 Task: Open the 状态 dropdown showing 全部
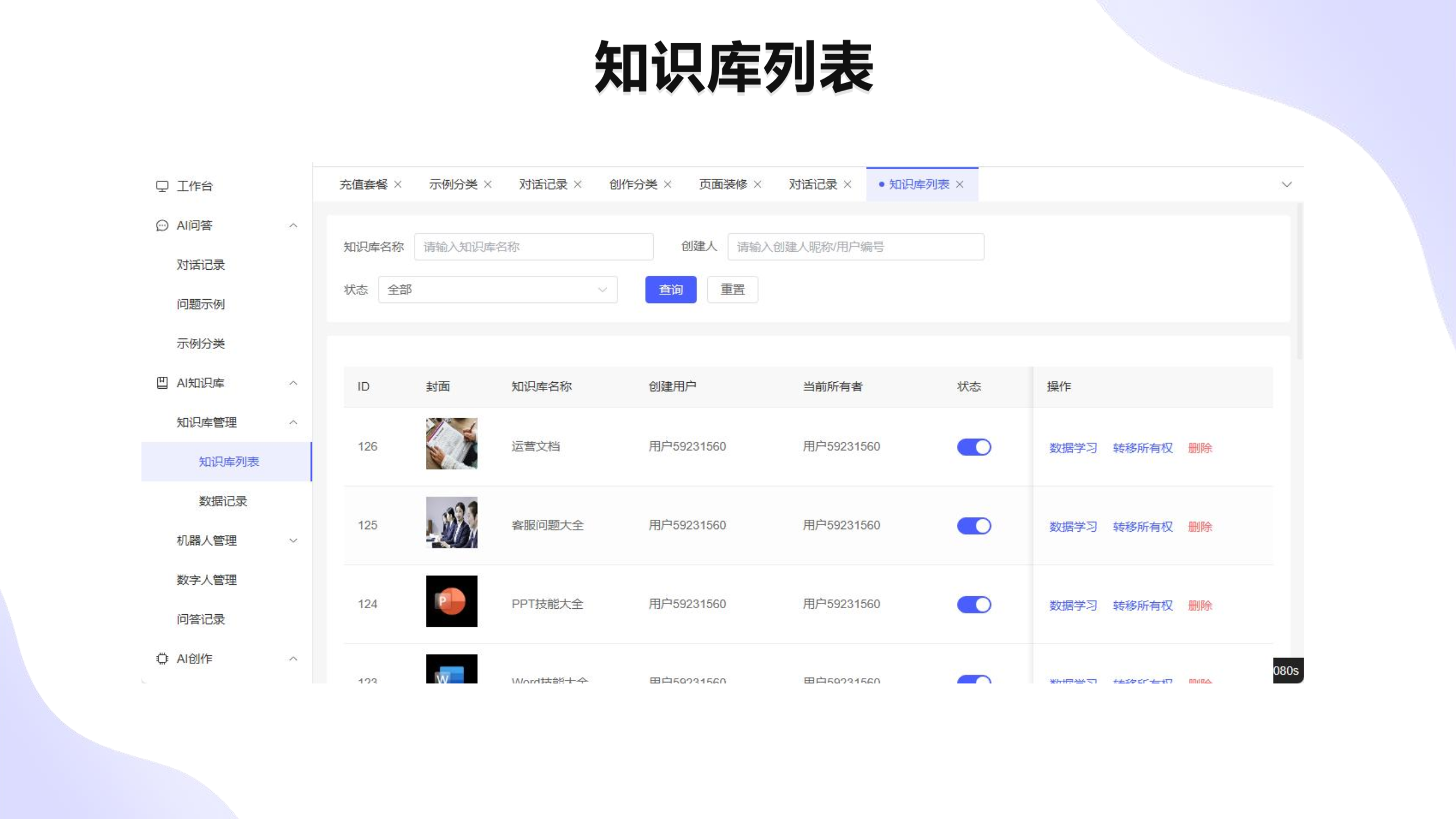tap(498, 289)
